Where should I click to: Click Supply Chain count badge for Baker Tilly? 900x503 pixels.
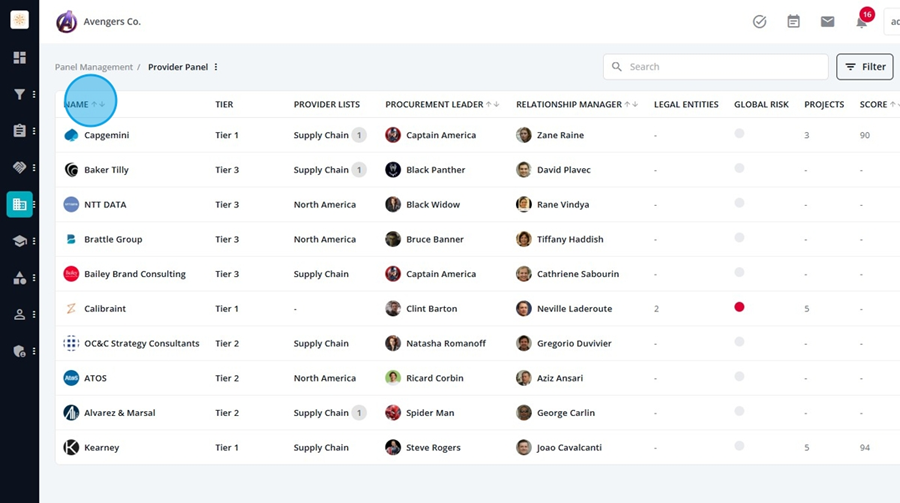[359, 170]
